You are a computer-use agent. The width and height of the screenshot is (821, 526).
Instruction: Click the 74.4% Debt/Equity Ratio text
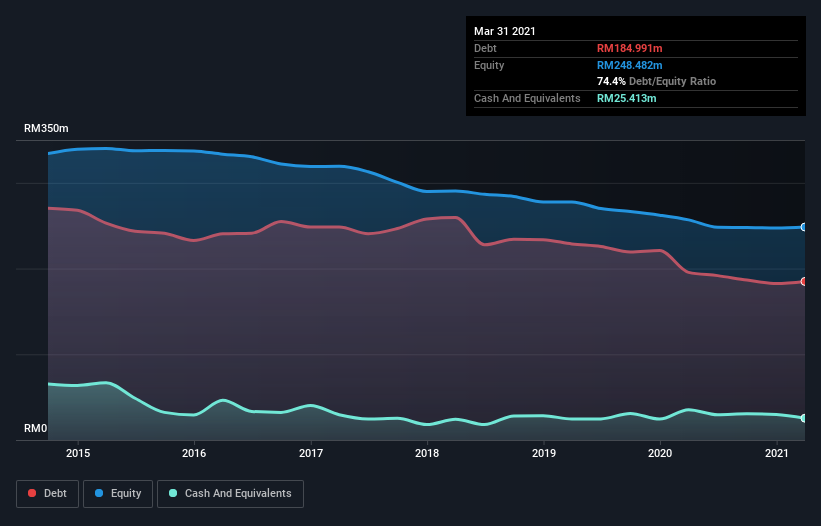point(656,81)
